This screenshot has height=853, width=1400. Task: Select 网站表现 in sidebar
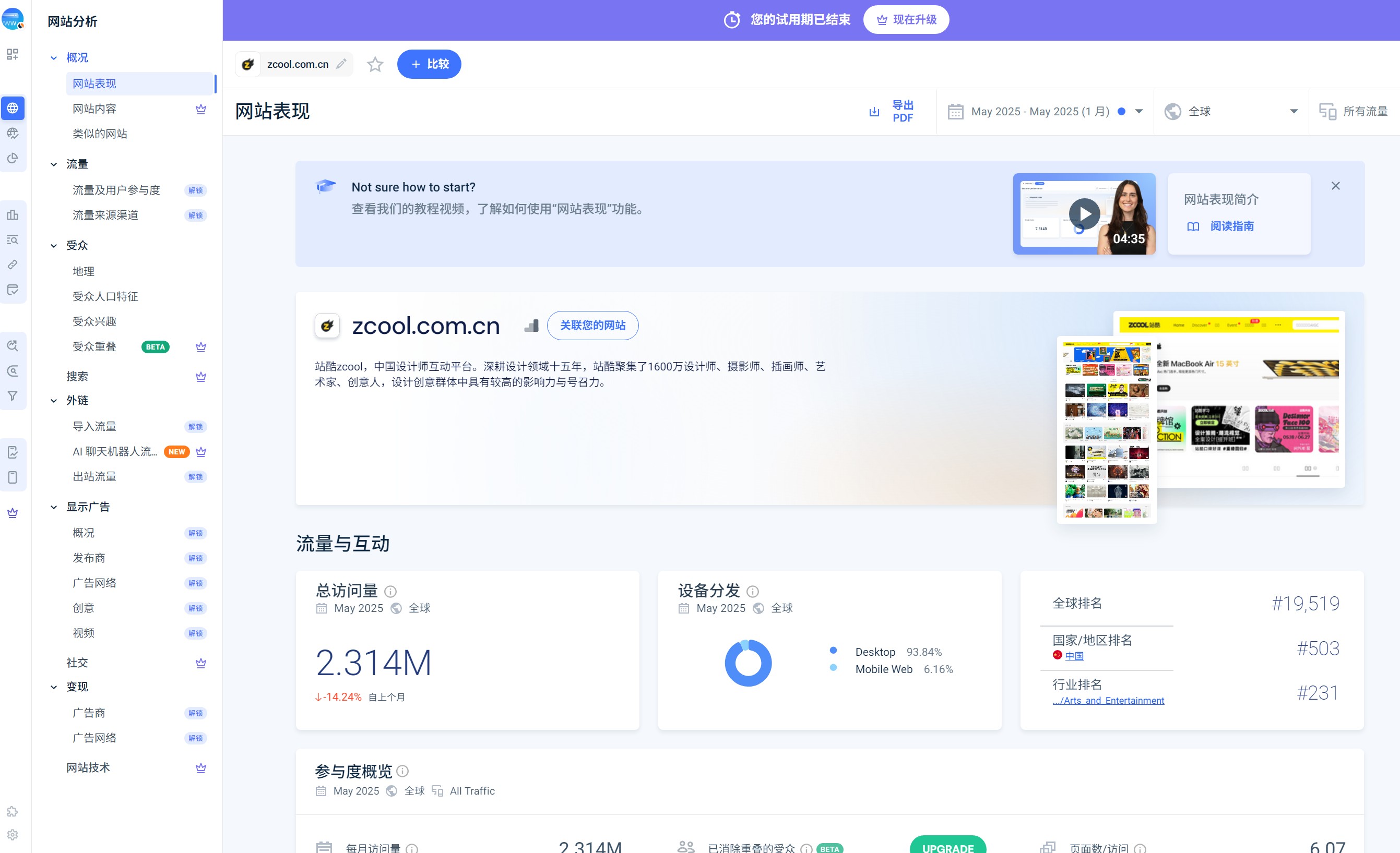(139, 83)
